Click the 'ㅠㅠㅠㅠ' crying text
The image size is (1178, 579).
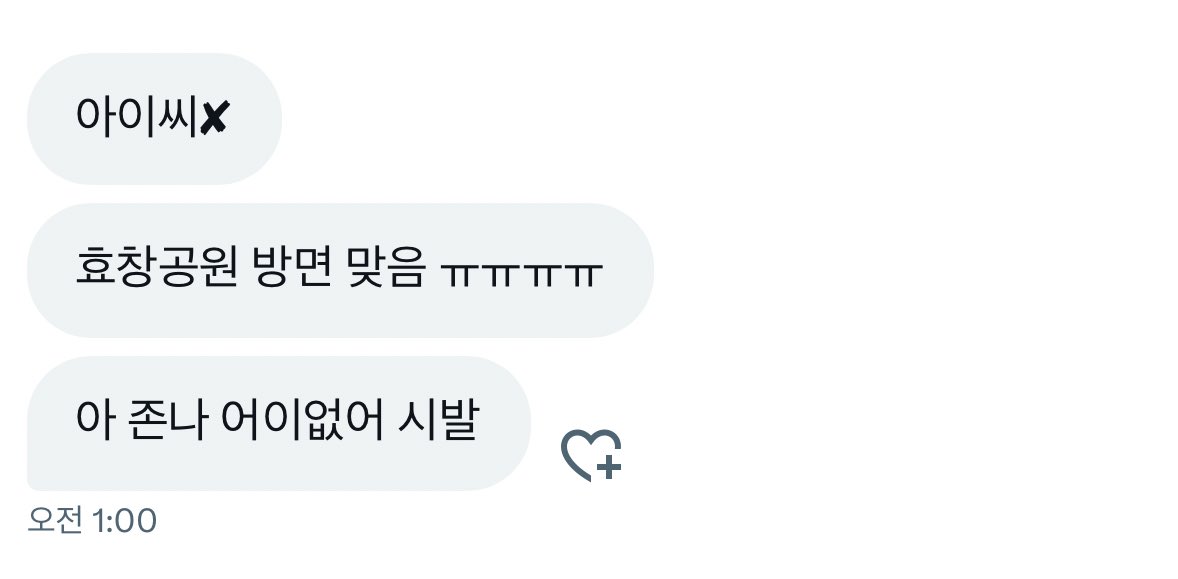(x=523, y=274)
